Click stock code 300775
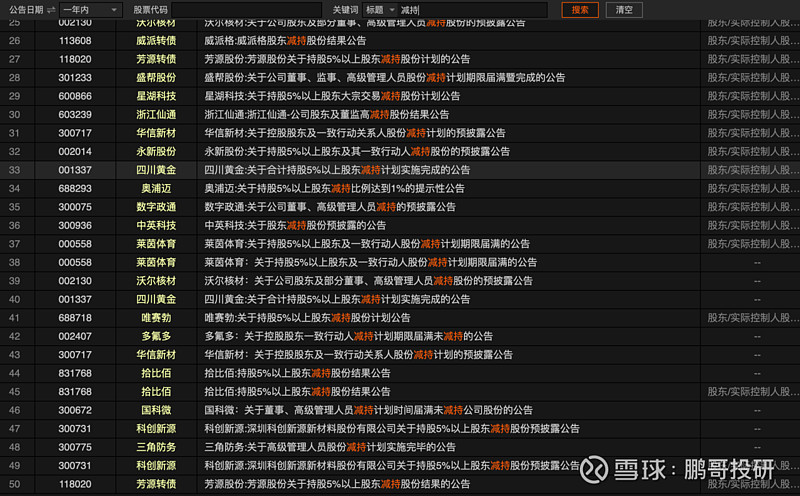 click(75, 447)
